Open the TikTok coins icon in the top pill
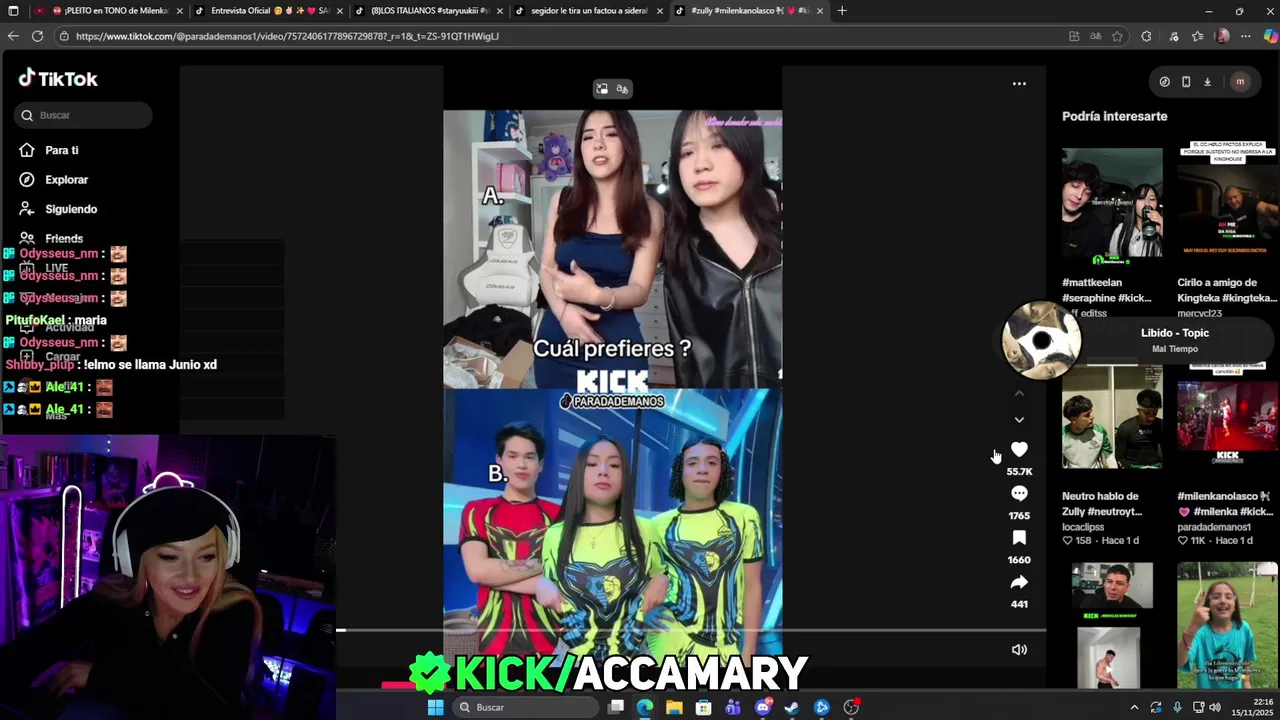 coord(1164,82)
